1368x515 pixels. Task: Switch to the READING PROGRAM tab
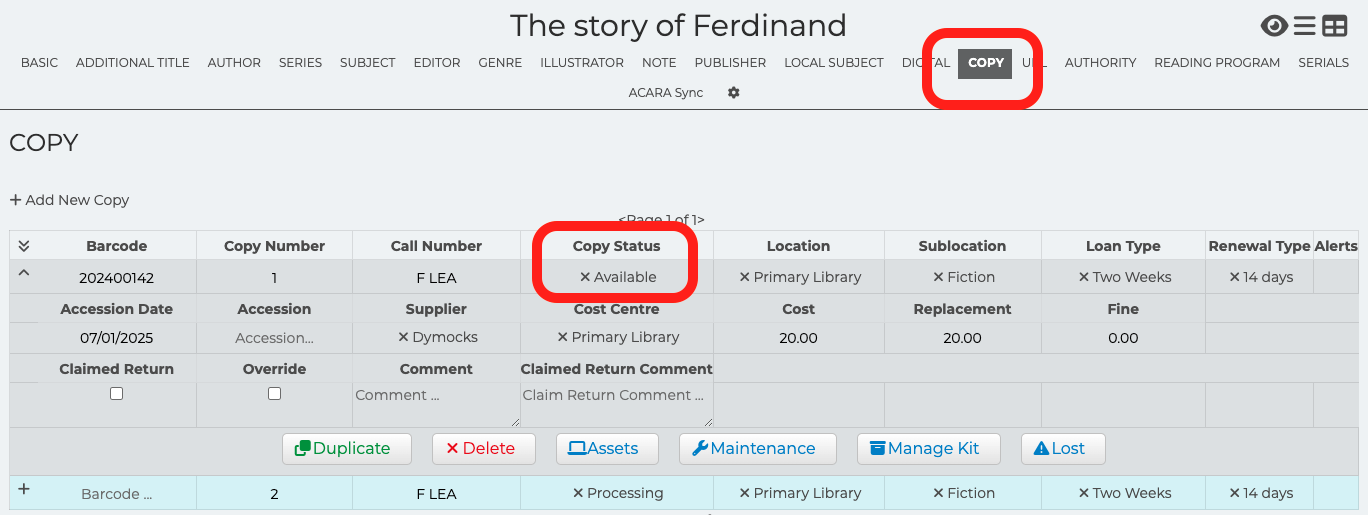pos(1216,62)
